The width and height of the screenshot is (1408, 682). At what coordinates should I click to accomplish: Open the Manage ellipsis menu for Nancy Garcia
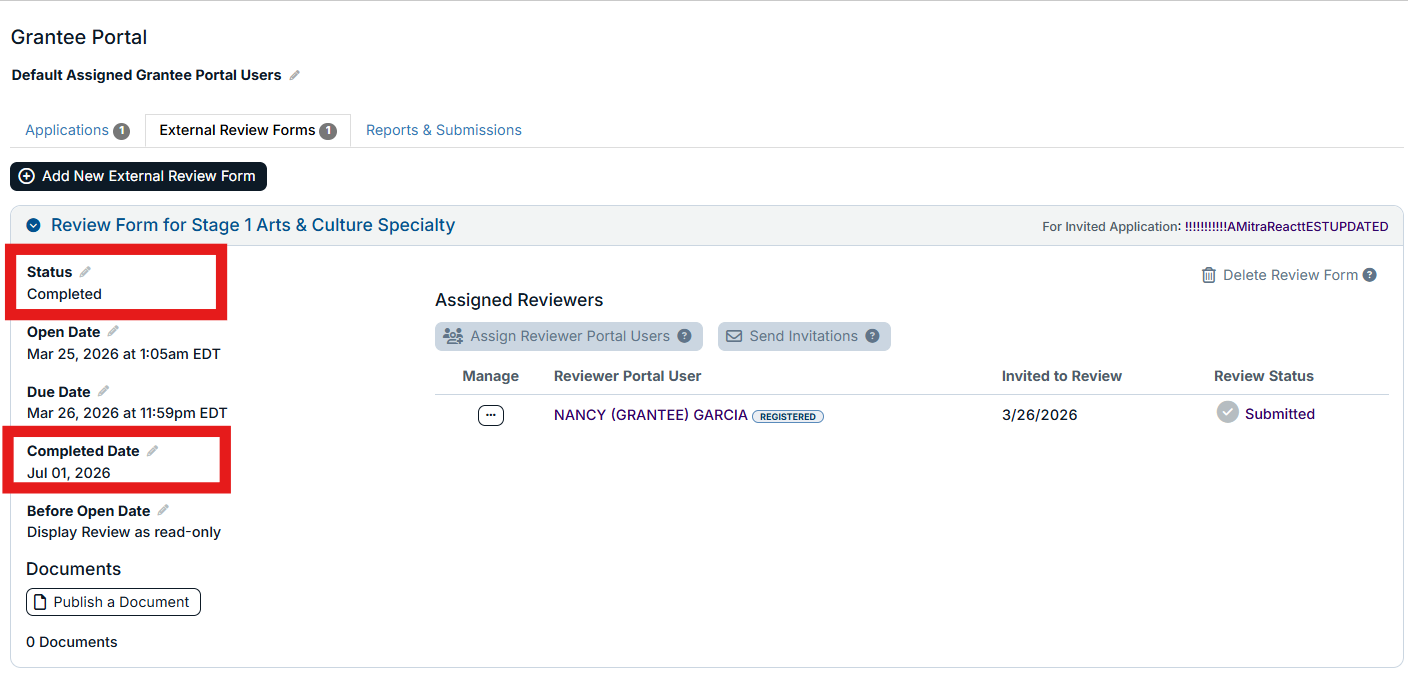point(491,415)
